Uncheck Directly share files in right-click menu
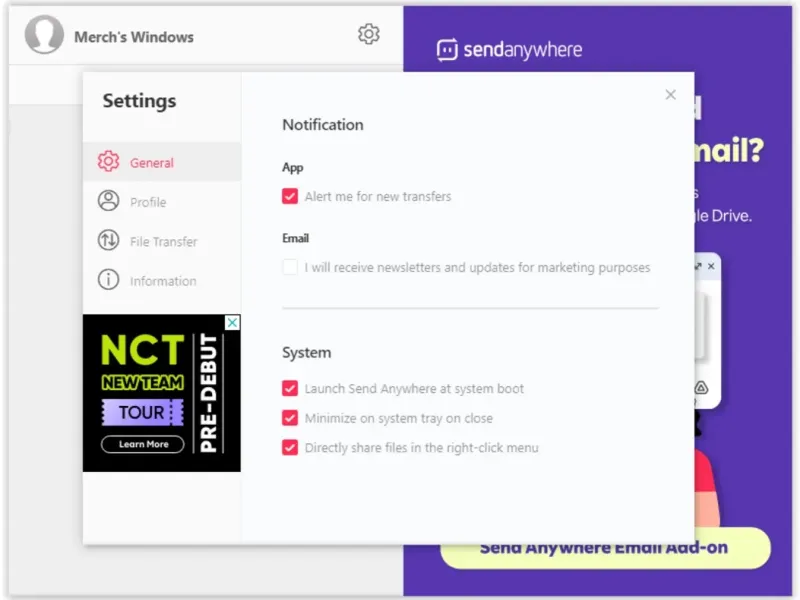The height and width of the screenshot is (600, 800). (x=290, y=447)
